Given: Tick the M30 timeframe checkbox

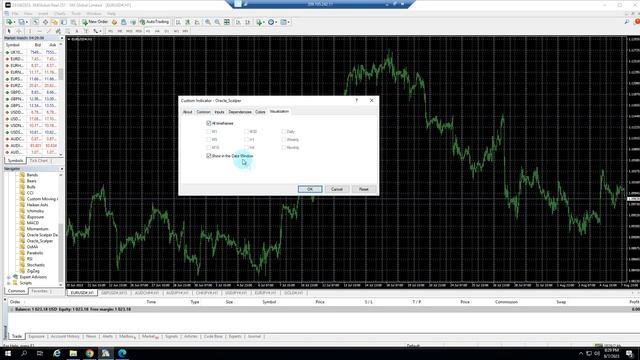Looking at the screenshot, I should (x=247, y=131).
